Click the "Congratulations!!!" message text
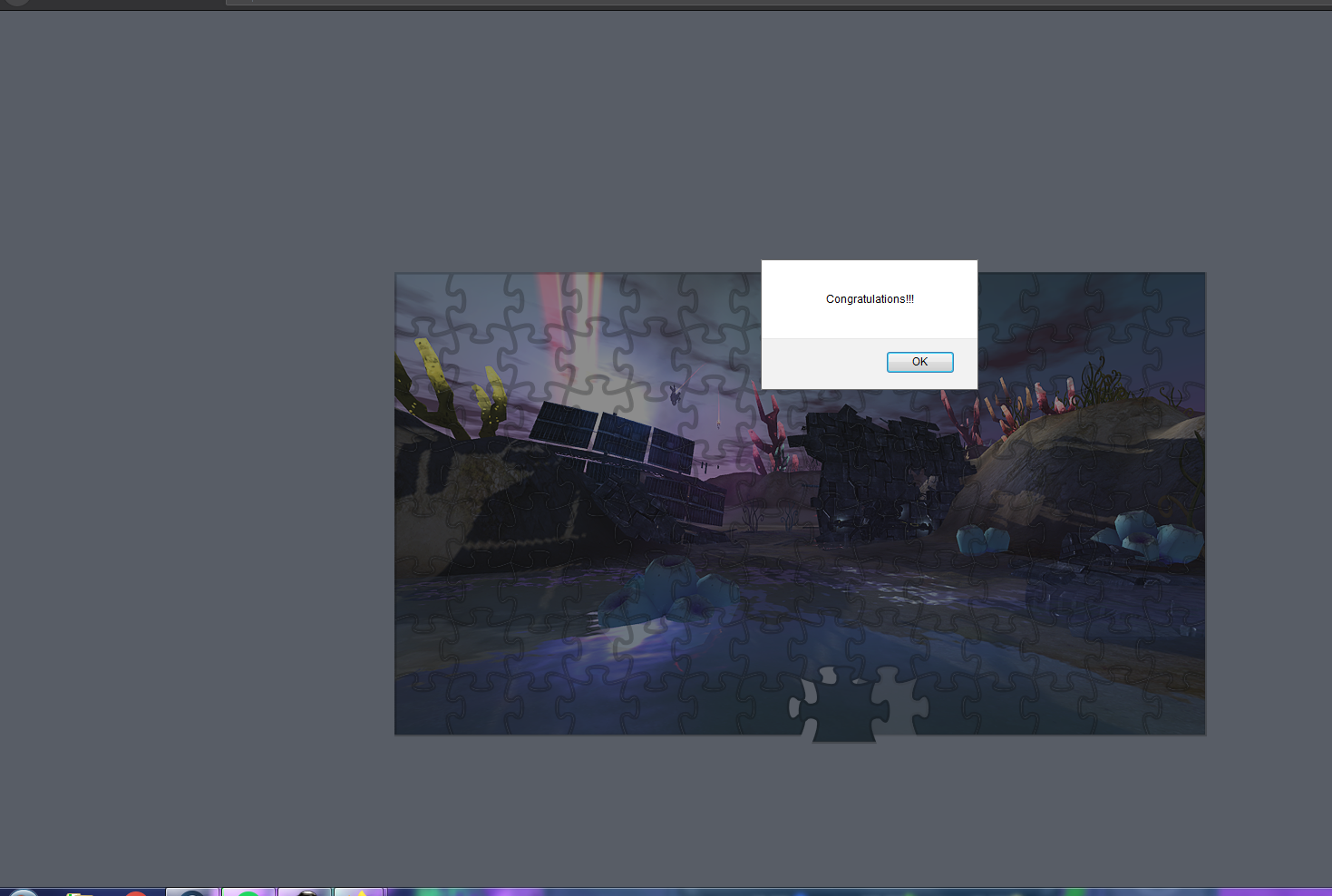The image size is (1332, 896). point(870,299)
